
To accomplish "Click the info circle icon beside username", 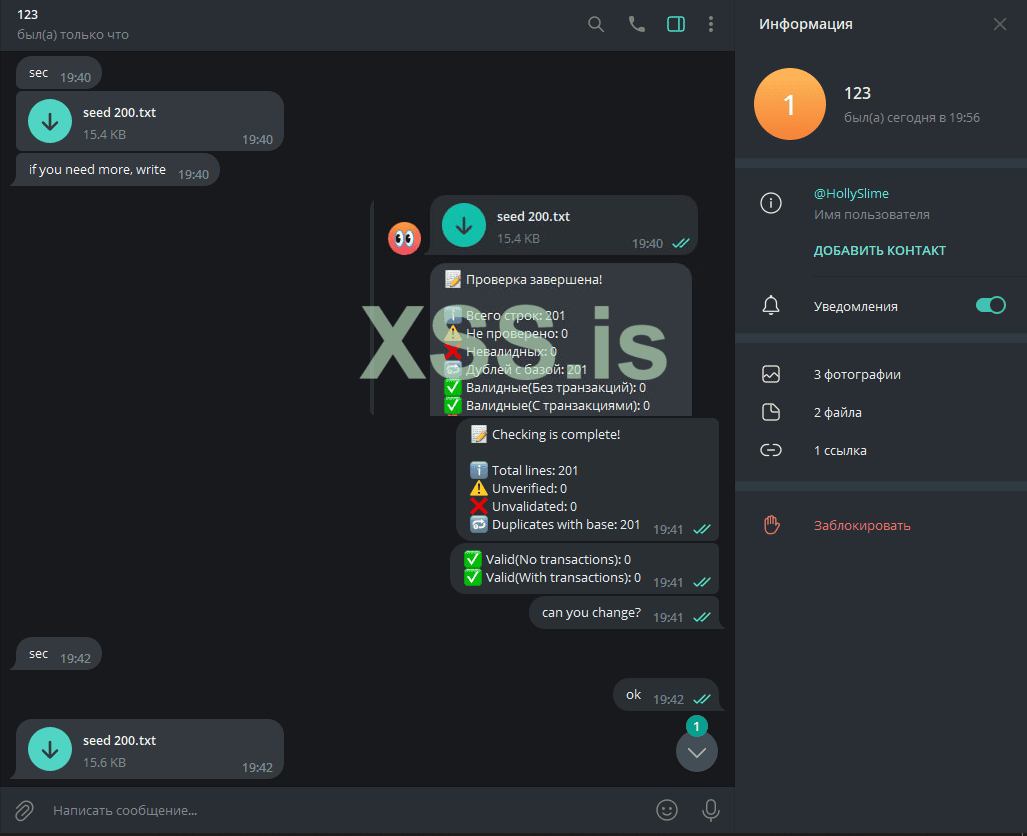I will coord(771,203).
